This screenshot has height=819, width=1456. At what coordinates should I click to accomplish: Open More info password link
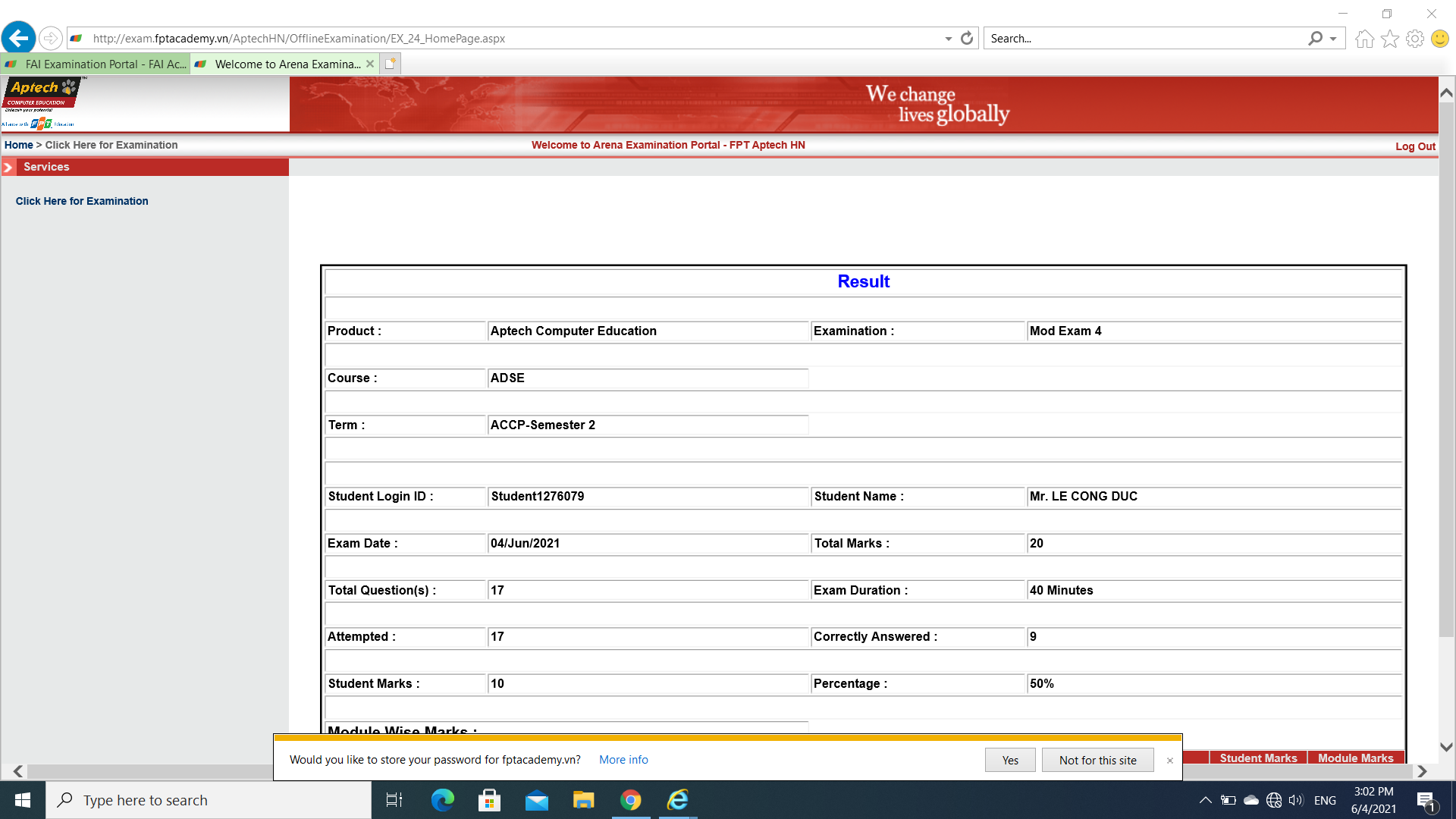(x=623, y=760)
